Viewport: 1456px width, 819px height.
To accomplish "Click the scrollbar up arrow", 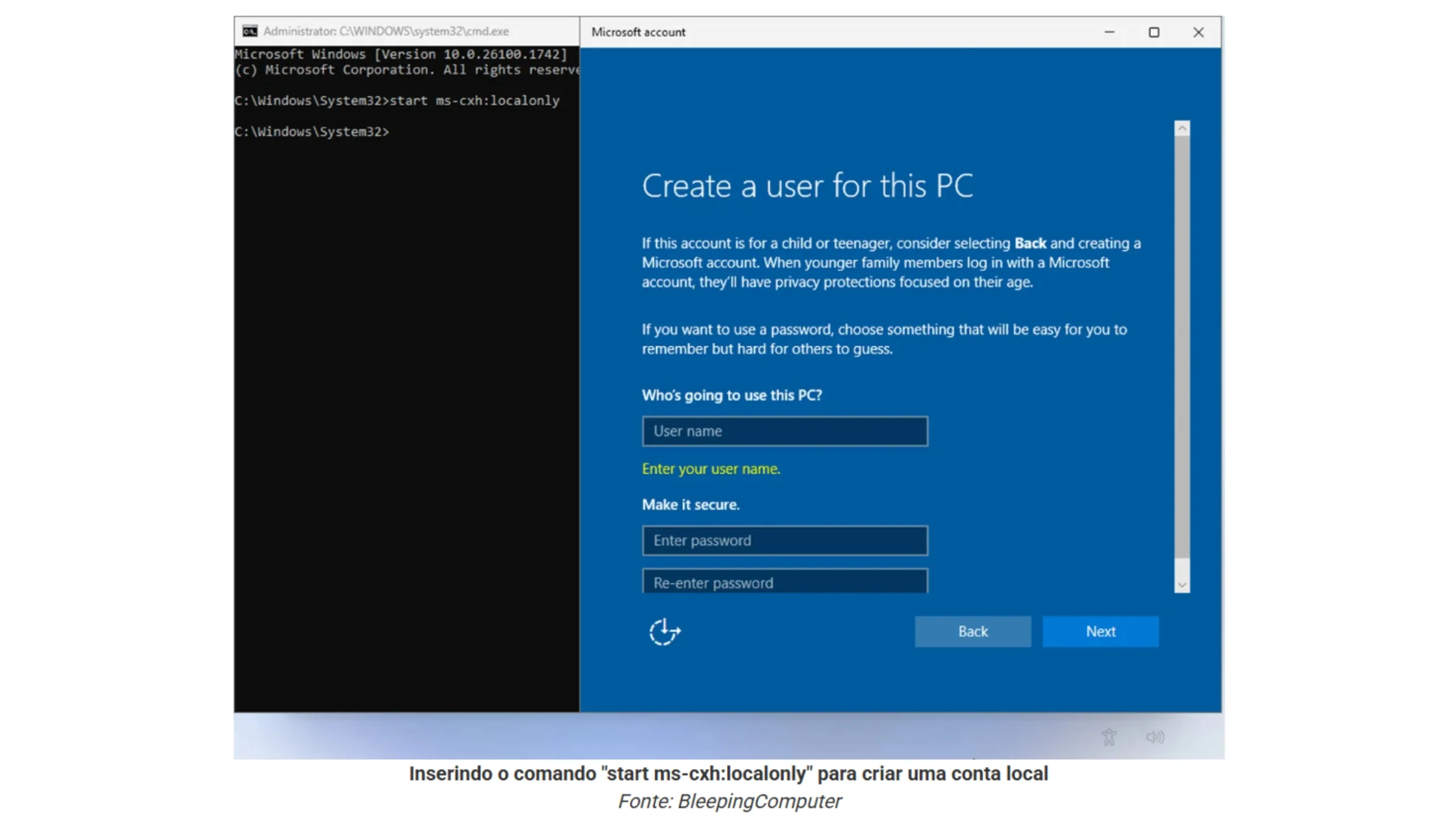I will 1182,129.
